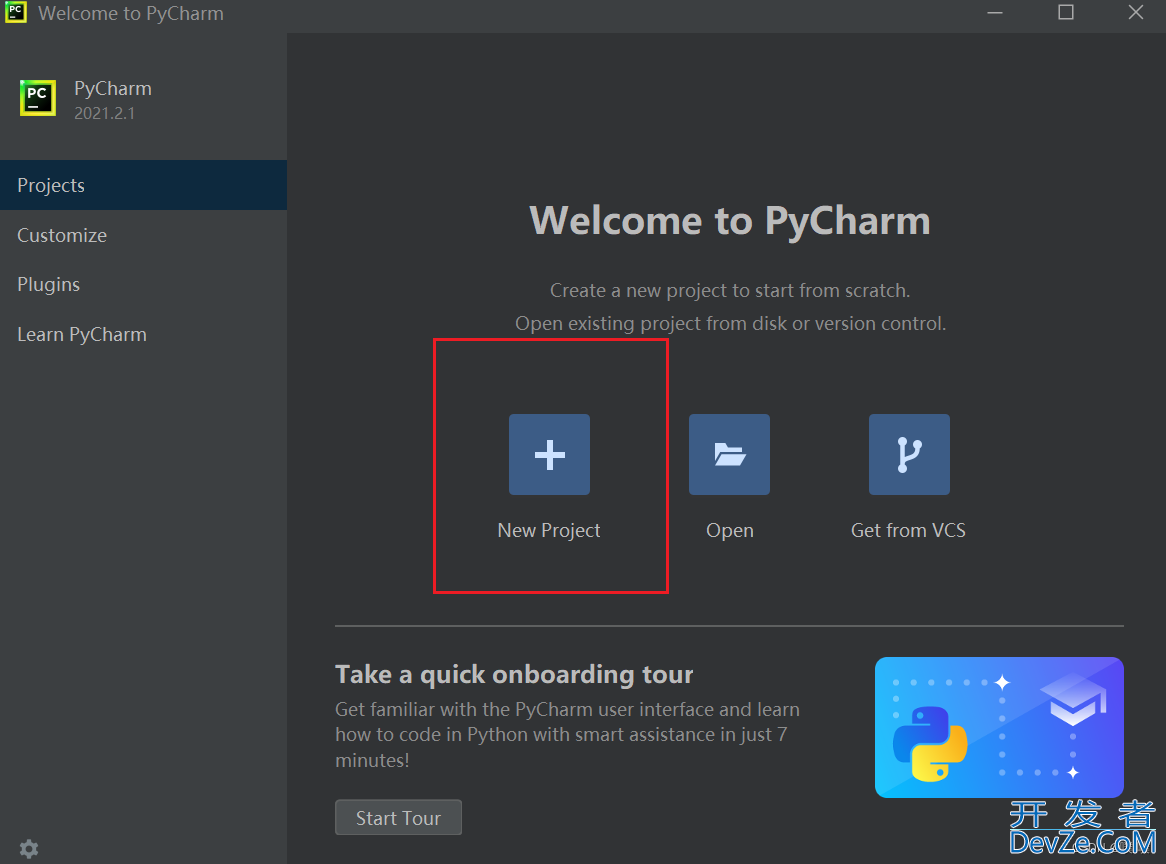The width and height of the screenshot is (1166, 864).
Task: Click the PyCharm icon in title bar
Action: [16, 13]
